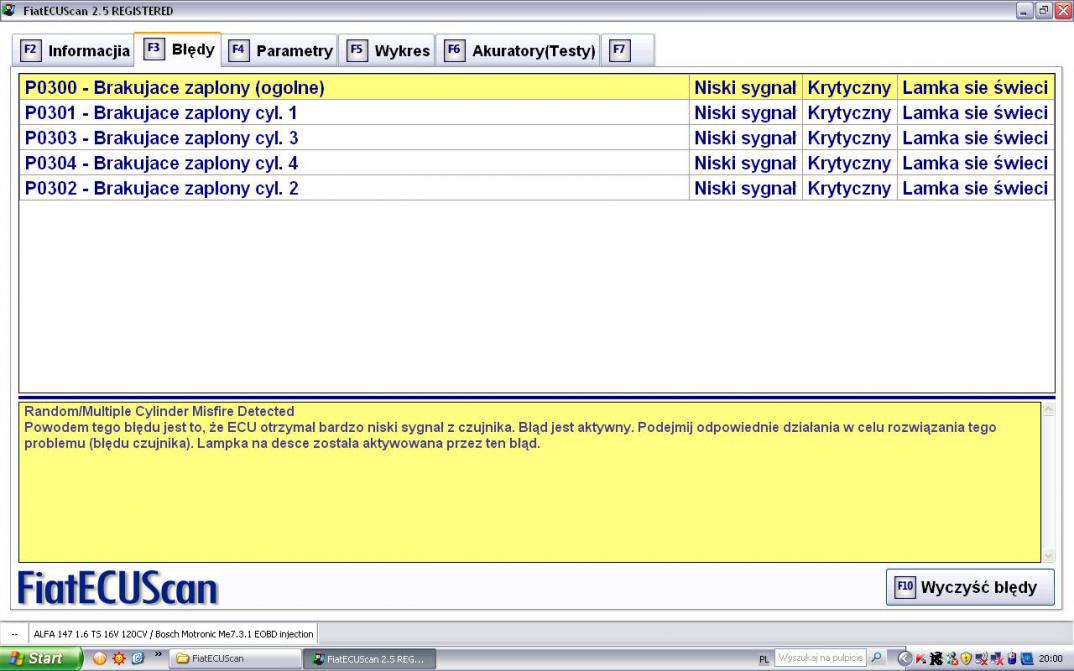Click 'Niski sygnał' in the P0304 row
Viewport: 1074px width, 671px height.
point(745,164)
